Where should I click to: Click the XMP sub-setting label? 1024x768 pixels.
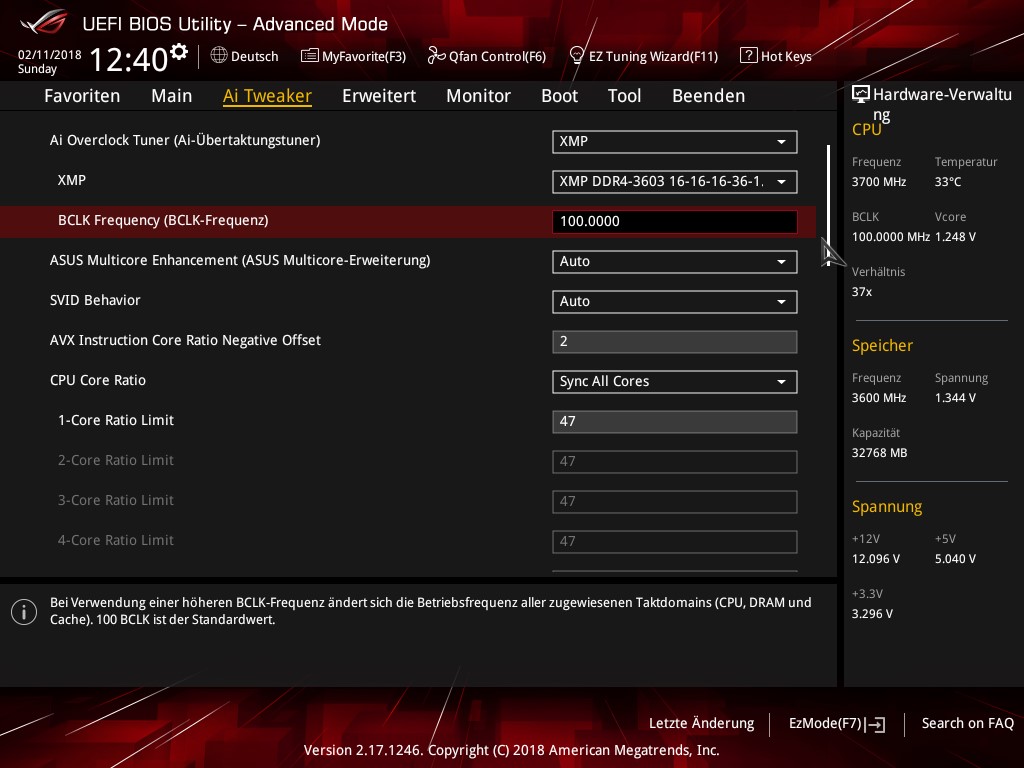click(x=71, y=180)
